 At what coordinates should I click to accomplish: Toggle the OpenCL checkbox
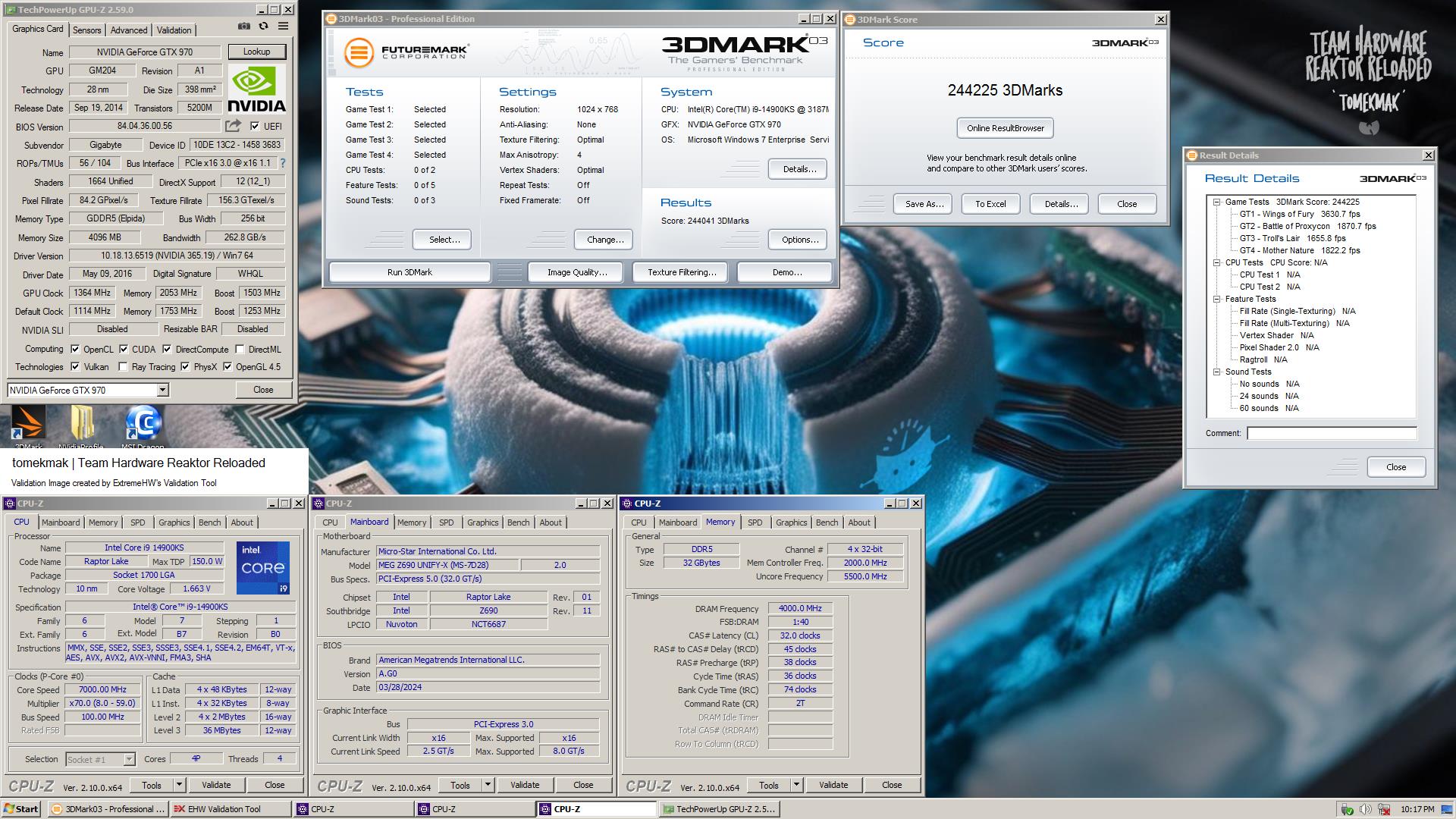[x=75, y=350]
